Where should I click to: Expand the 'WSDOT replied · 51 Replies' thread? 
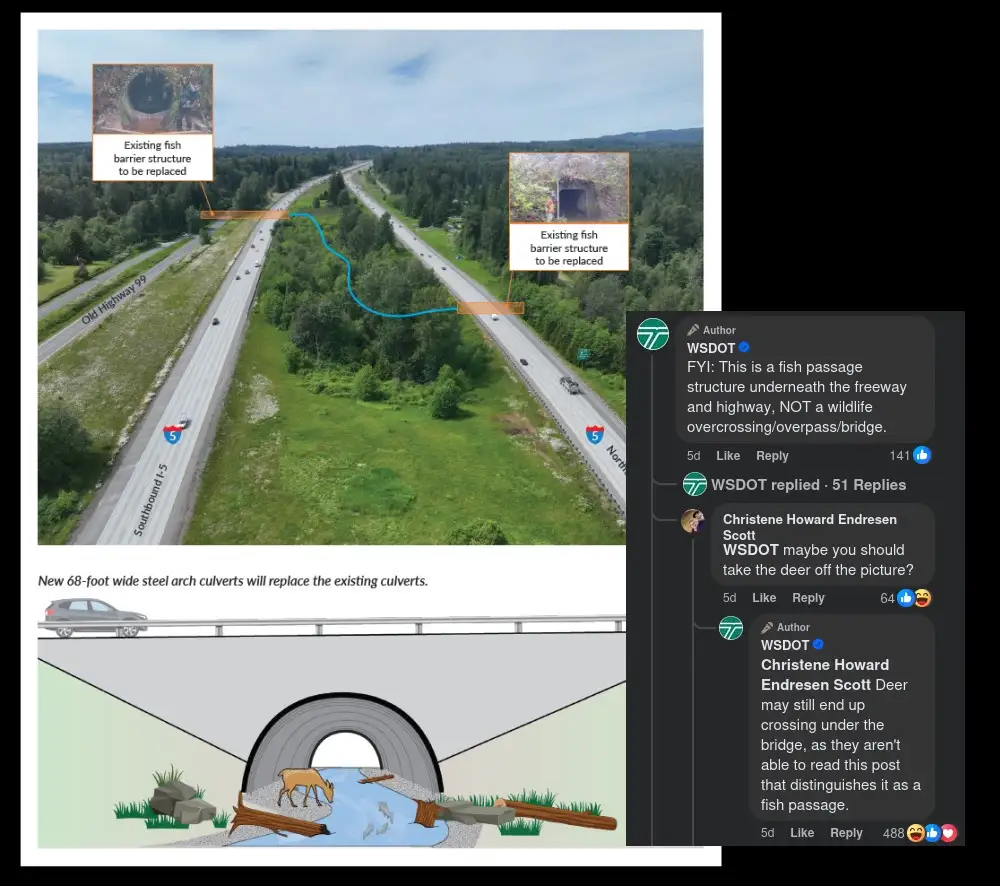click(x=808, y=485)
